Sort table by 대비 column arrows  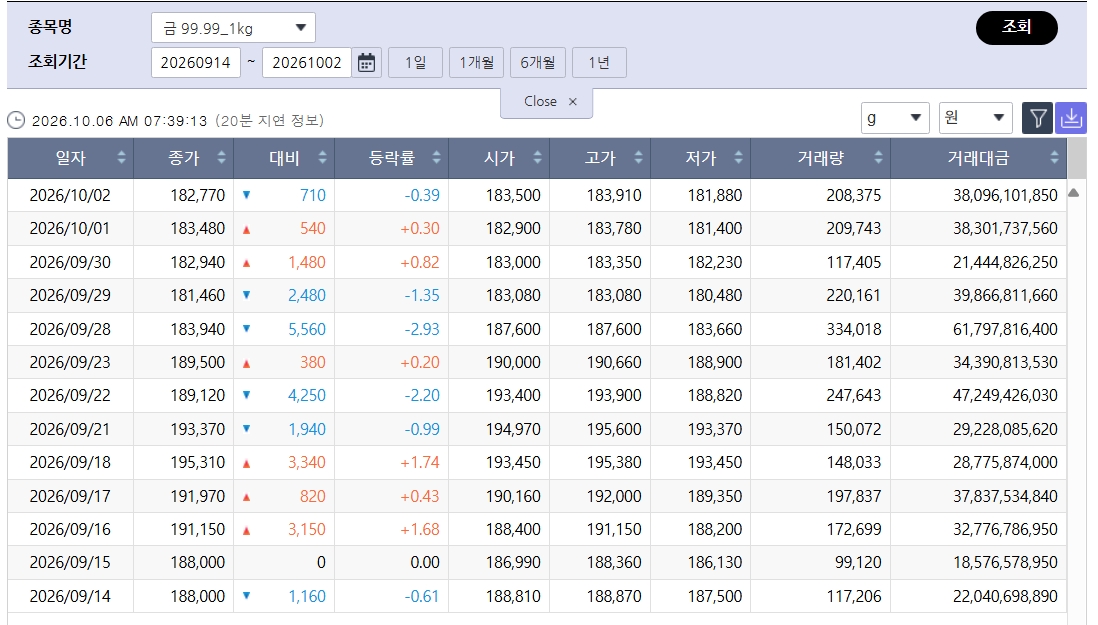coord(322,157)
